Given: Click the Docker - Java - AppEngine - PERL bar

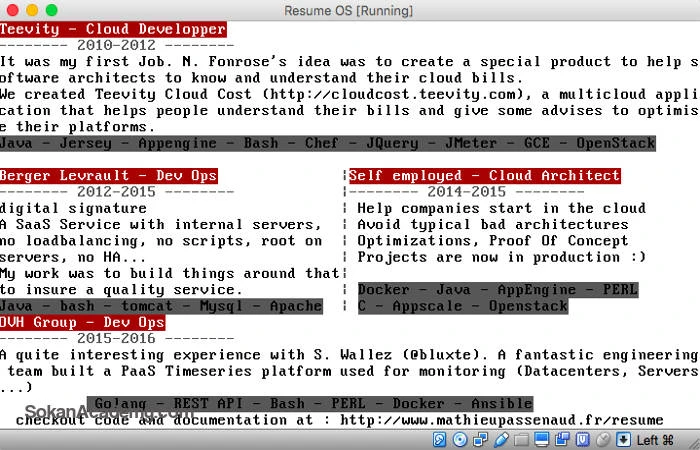Looking at the screenshot, I should (498, 290).
